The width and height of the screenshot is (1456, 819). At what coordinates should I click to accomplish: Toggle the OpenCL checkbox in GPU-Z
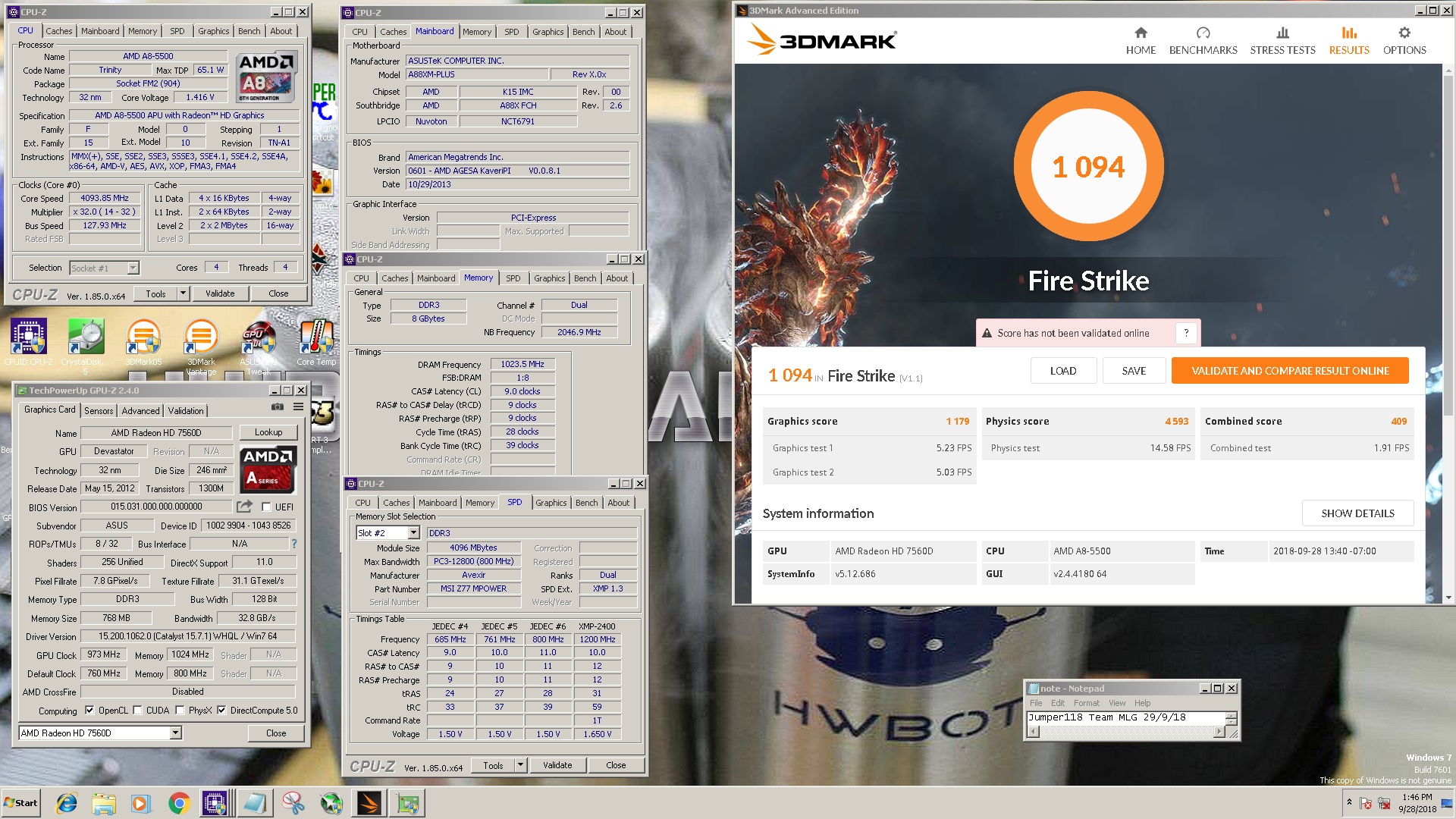coord(89,711)
